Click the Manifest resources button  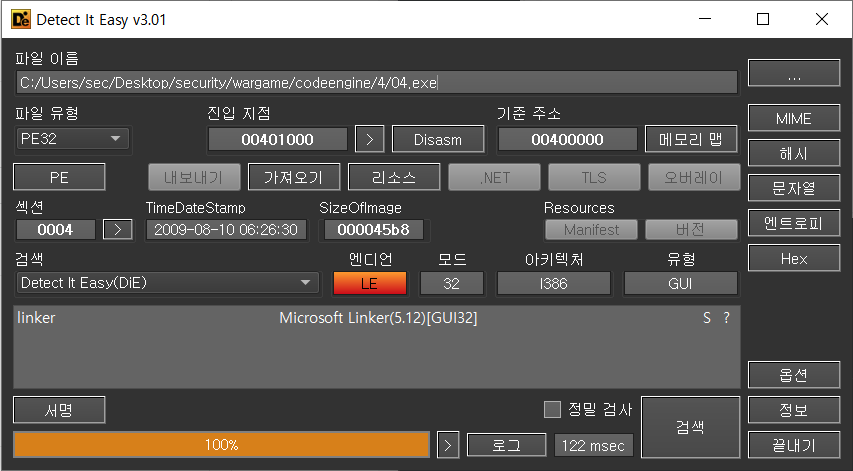click(x=591, y=230)
